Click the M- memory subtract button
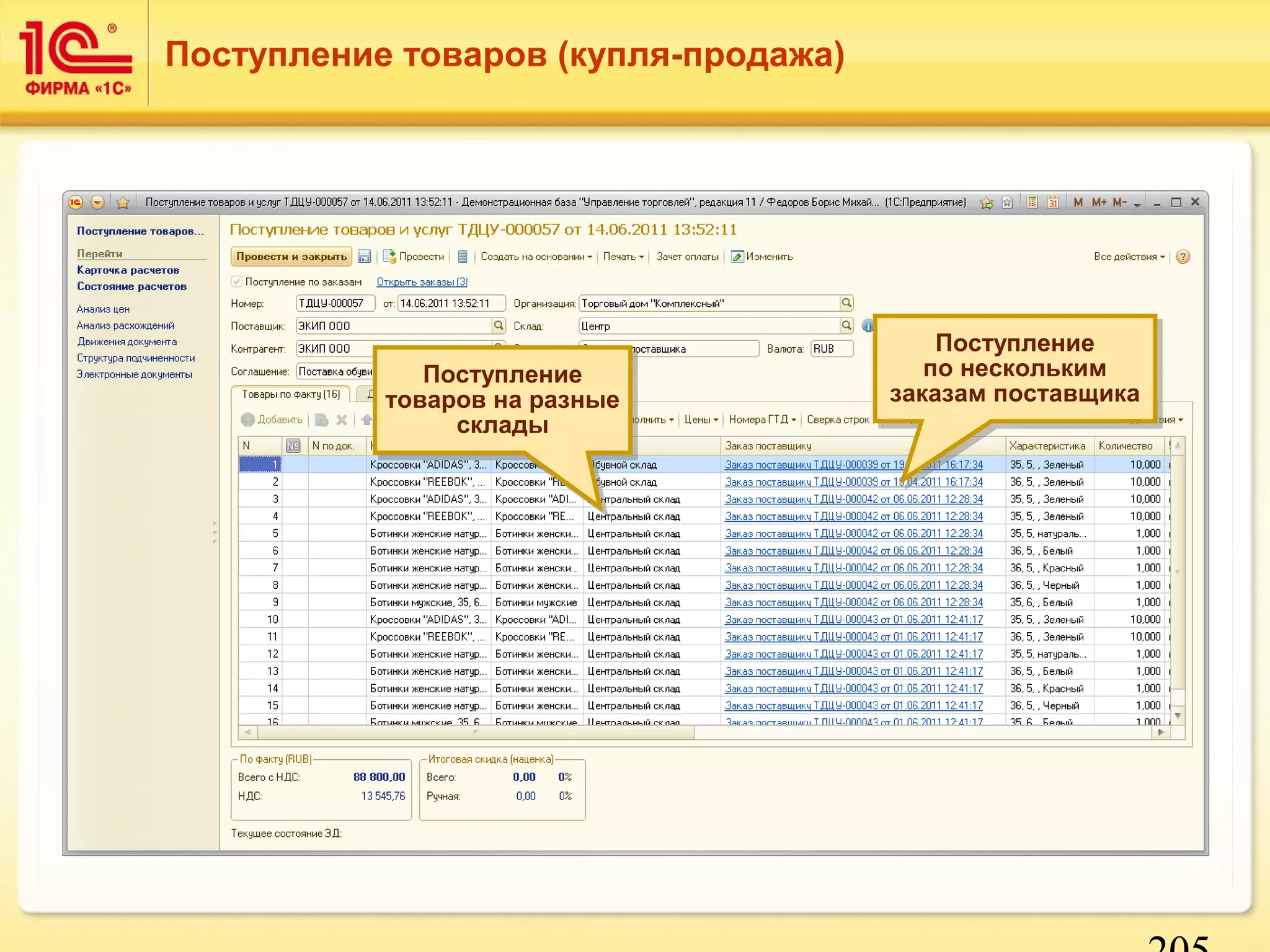Image resolution: width=1270 pixels, height=952 pixels. point(1120,202)
